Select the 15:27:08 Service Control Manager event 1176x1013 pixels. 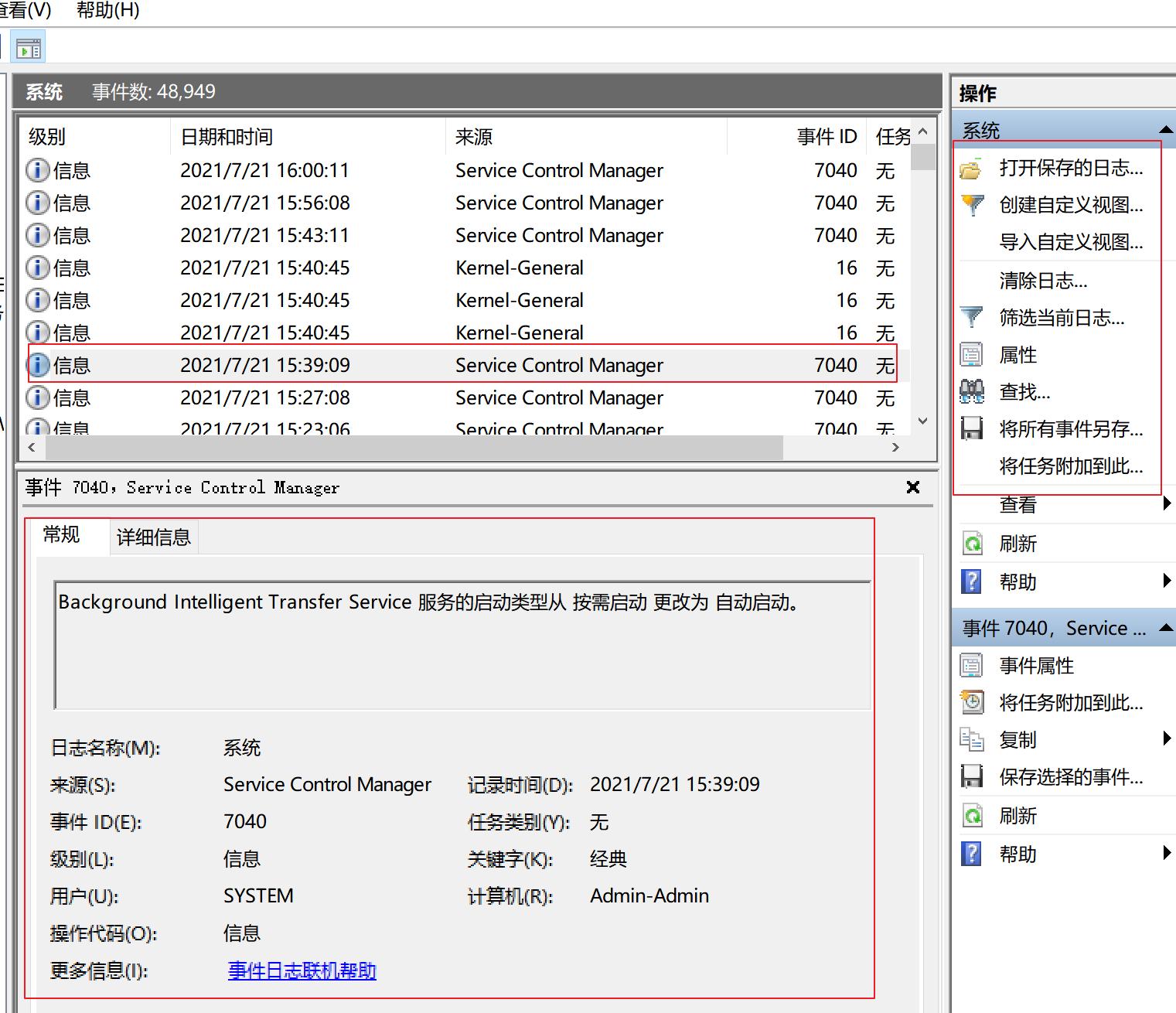coord(466,397)
